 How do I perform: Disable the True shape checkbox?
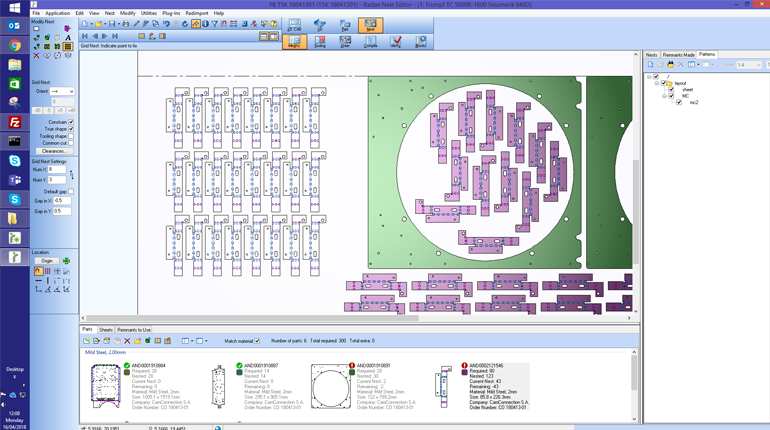[71, 129]
